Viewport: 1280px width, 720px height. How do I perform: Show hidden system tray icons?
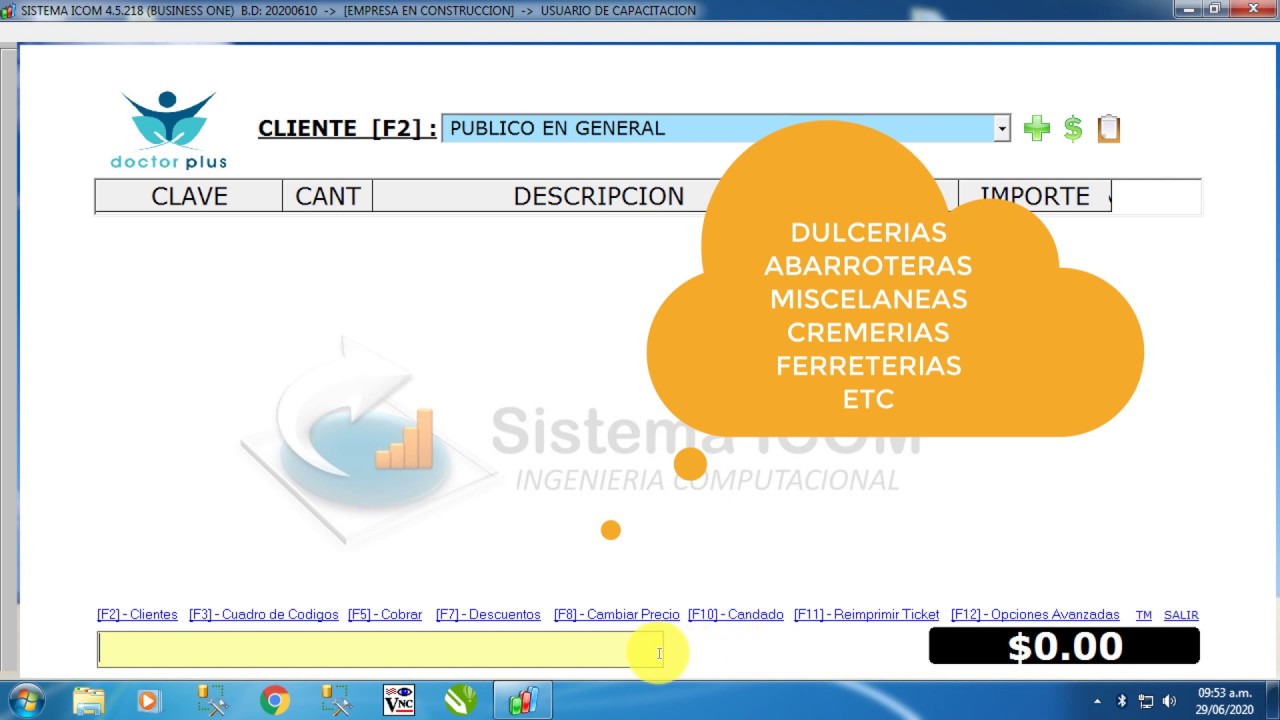(x=1097, y=701)
